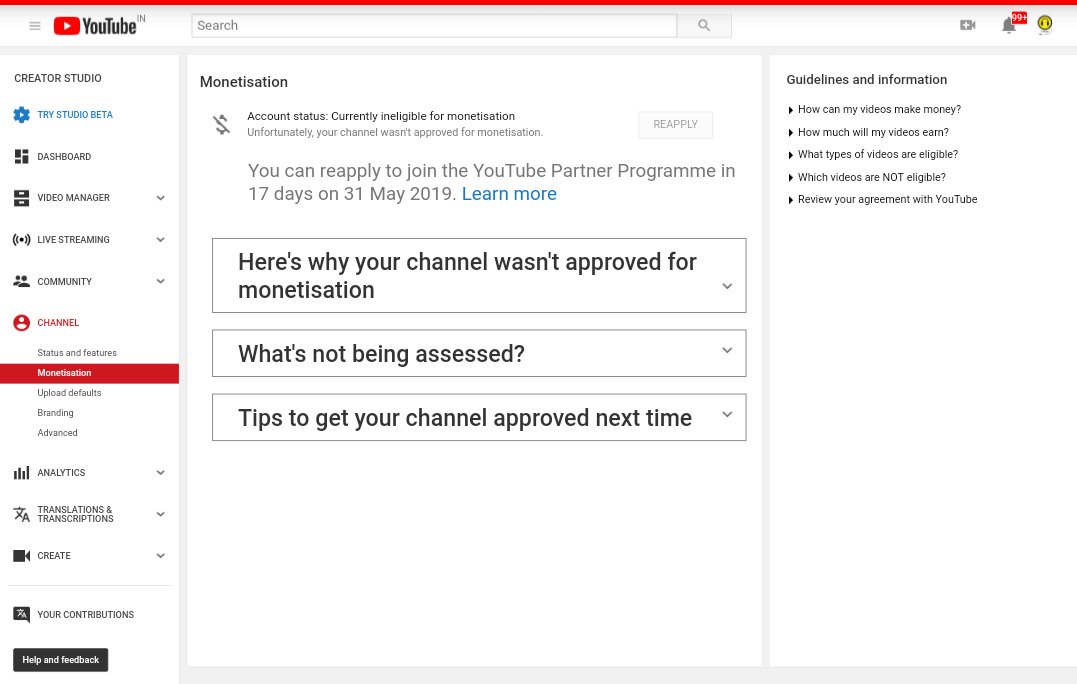Image resolution: width=1077 pixels, height=684 pixels.
Task: Open YOUR CONTRIBUTIONS label
Action: click(85, 615)
